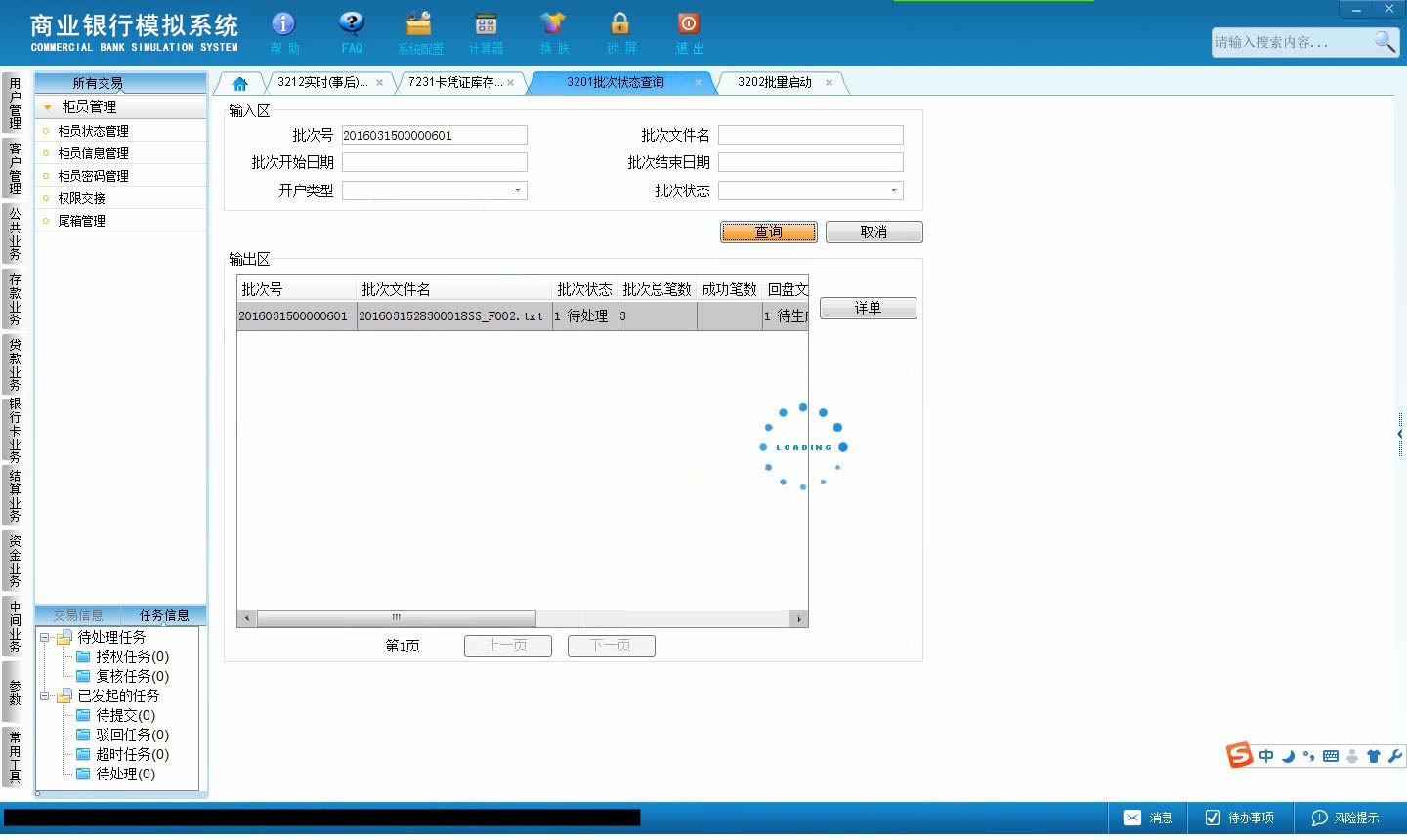Viewport: 1407px width, 840px height.
Task: Open the 常用工具 vertical side tab
Action: point(15,757)
